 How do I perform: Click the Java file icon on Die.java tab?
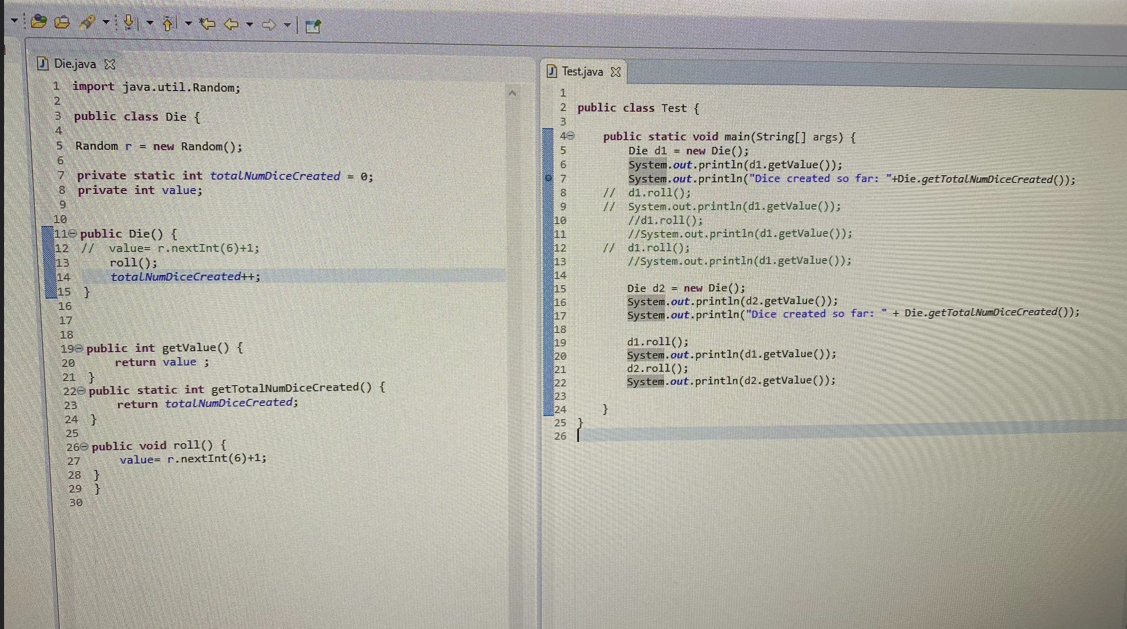(42, 63)
